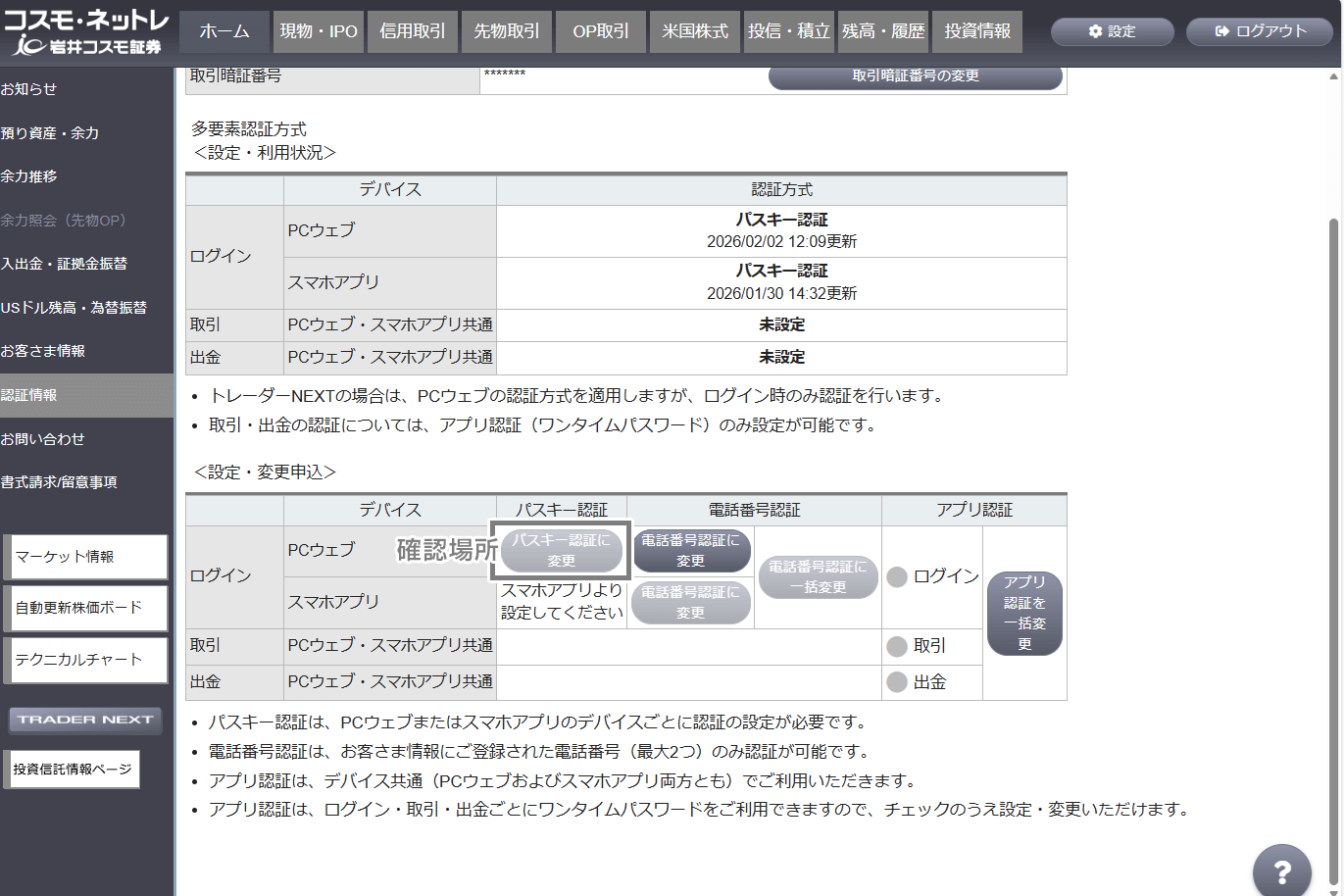Click the Cosmo Net Trade logo
This screenshot has width=1344, height=896.
click(x=86, y=31)
